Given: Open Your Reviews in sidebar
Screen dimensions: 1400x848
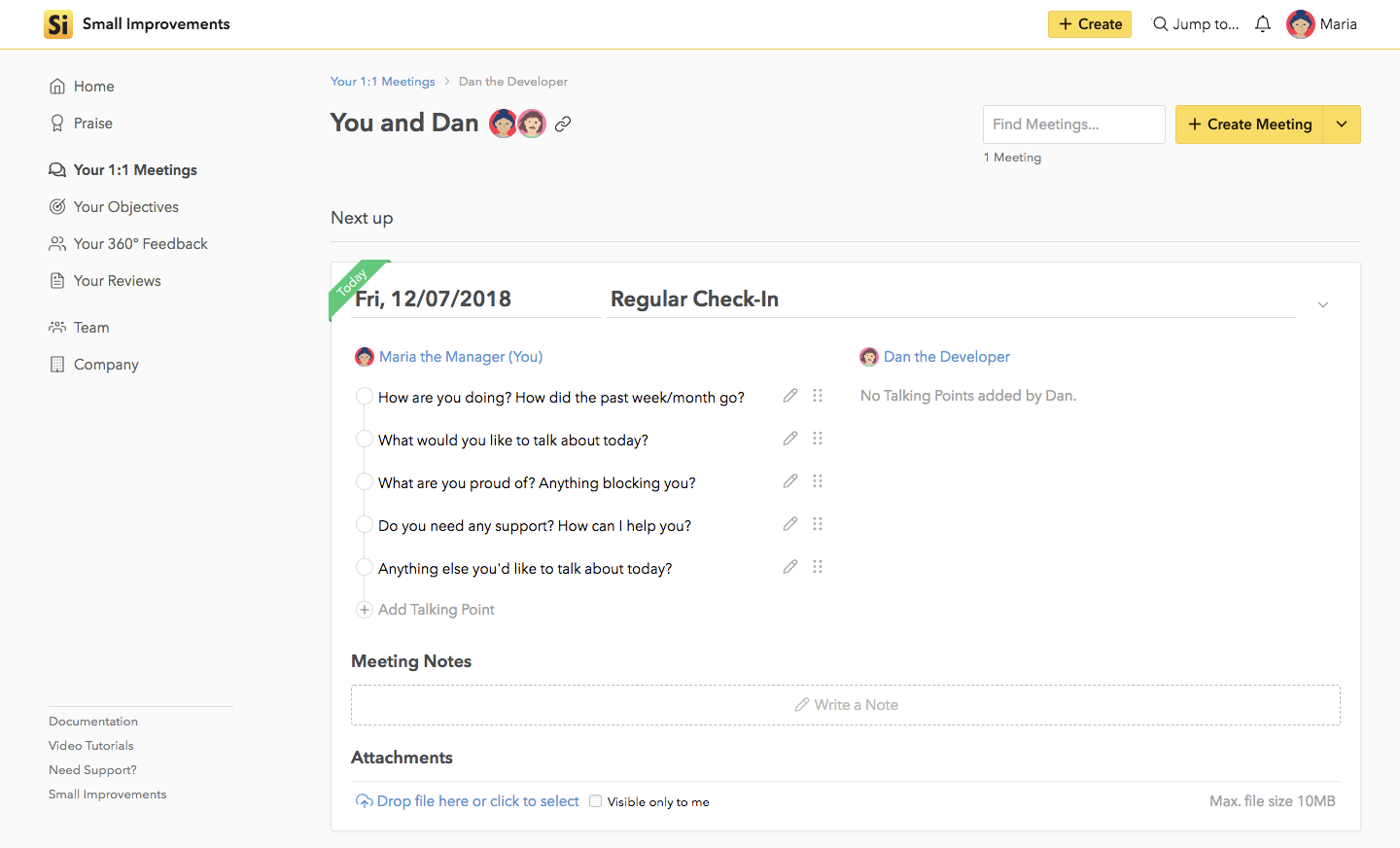Looking at the screenshot, I should coord(105,281).
